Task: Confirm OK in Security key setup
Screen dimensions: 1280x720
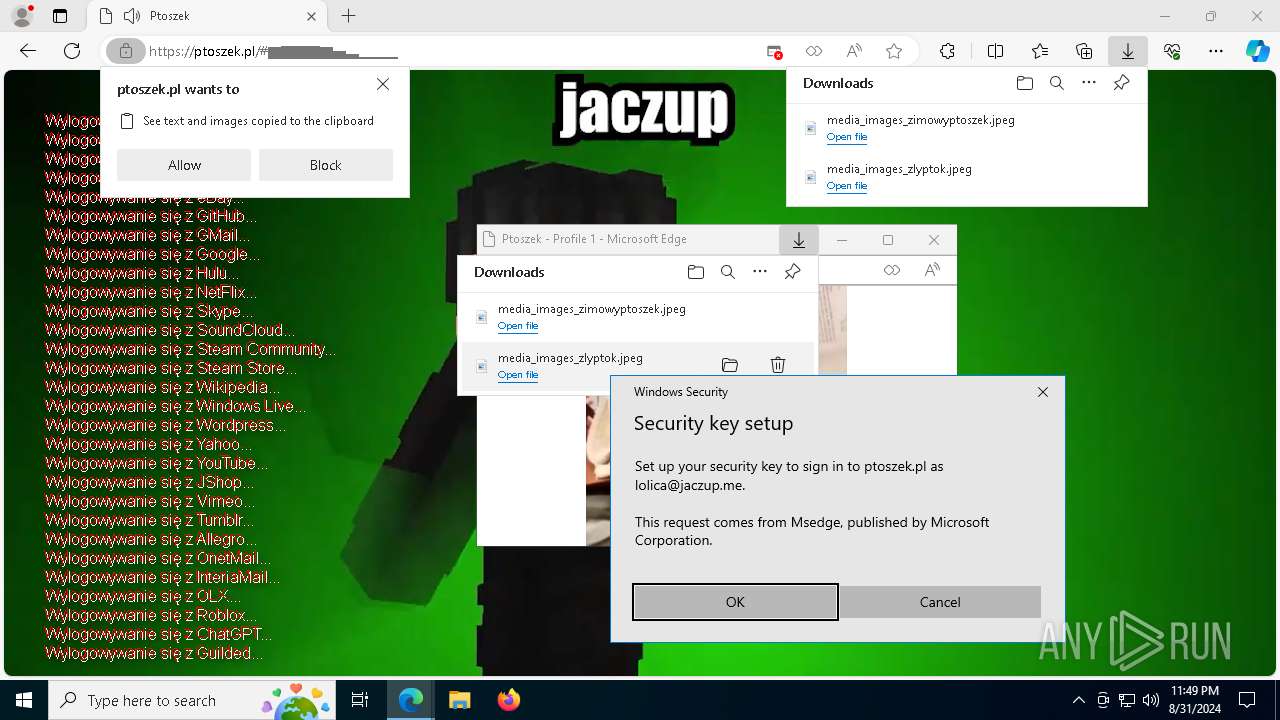Action: pos(735,602)
